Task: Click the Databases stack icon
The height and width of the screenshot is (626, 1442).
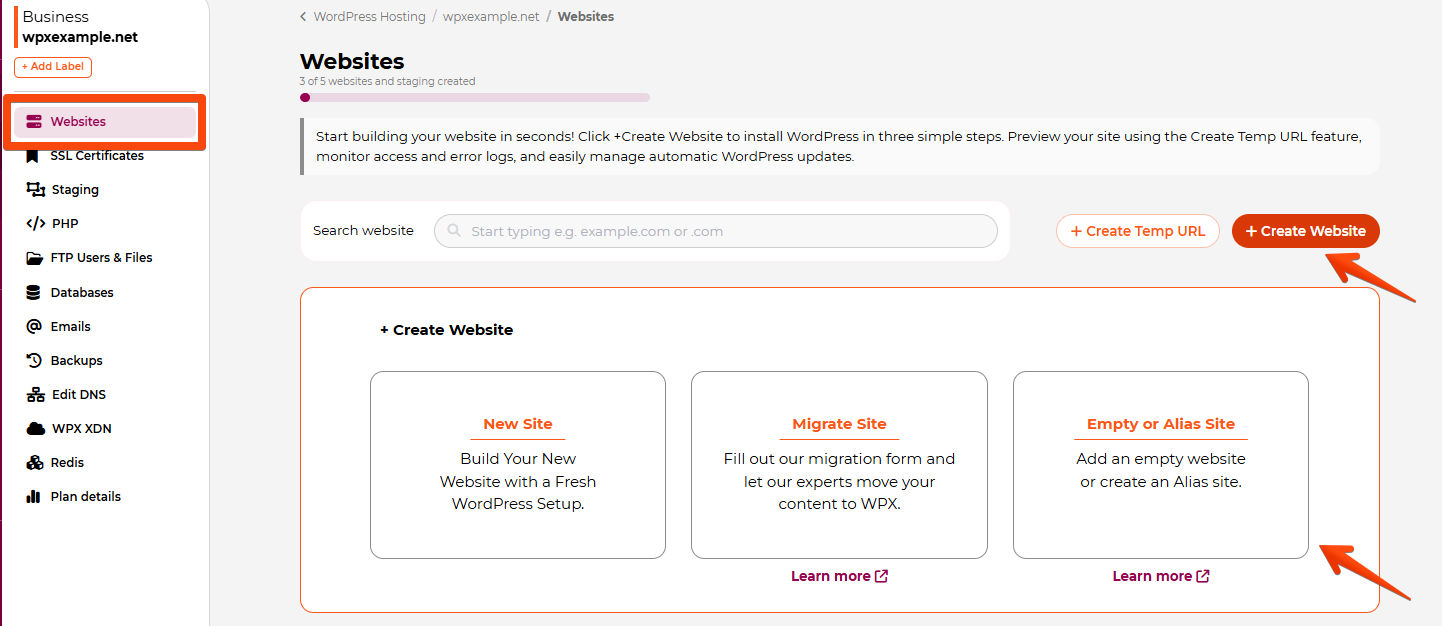Action: 35,292
